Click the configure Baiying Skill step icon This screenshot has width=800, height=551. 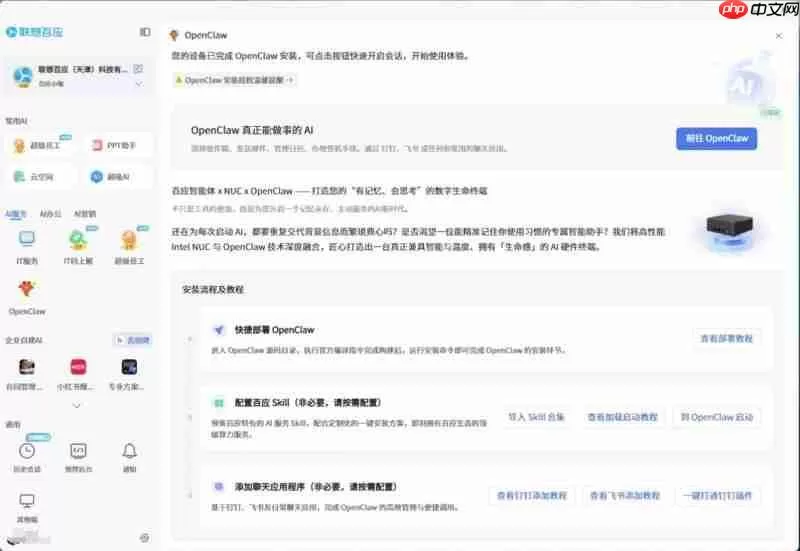pos(219,403)
